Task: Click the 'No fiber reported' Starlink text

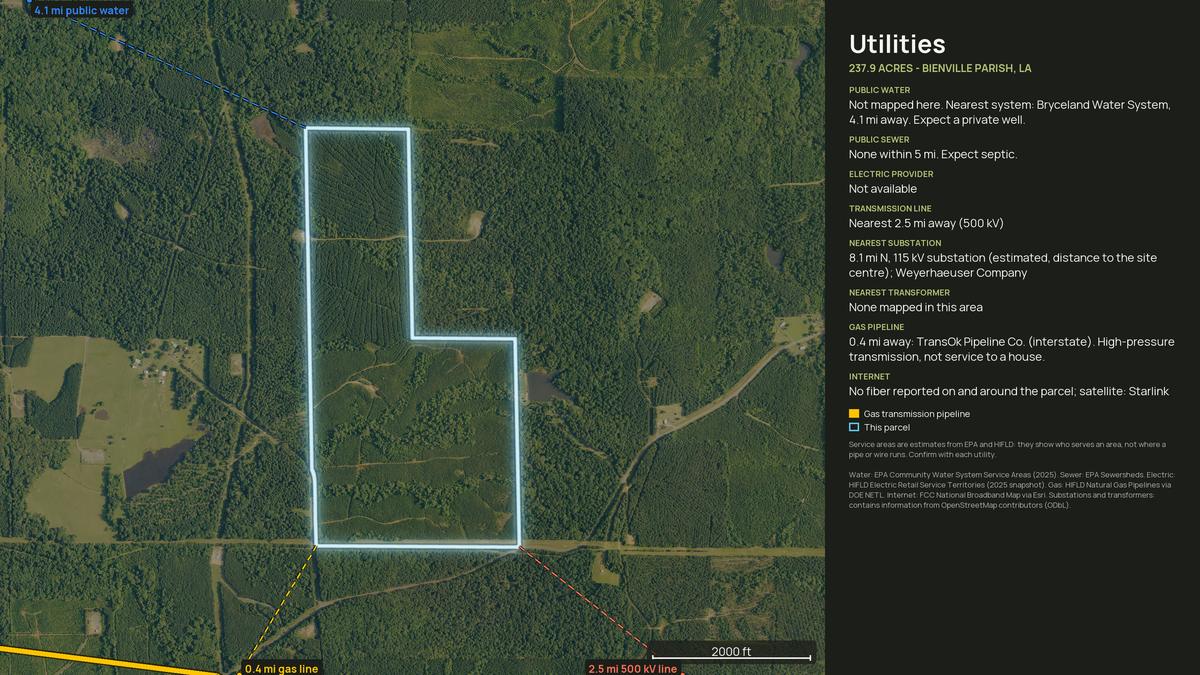Action: (x=1009, y=391)
